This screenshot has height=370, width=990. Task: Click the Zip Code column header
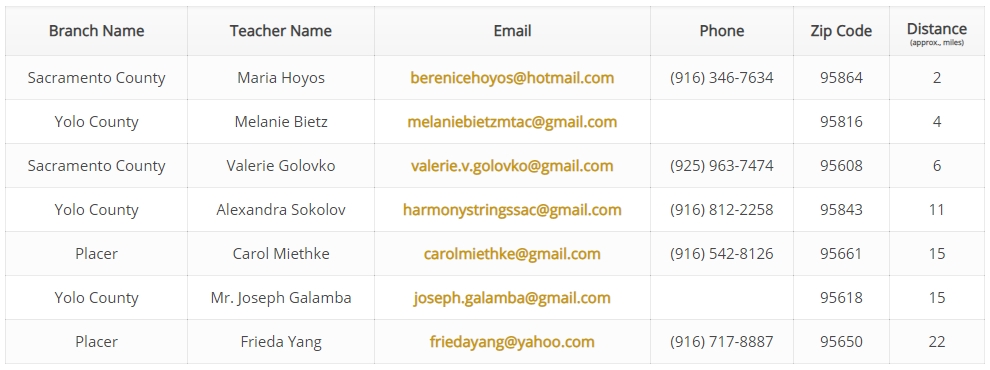[841, 31]
